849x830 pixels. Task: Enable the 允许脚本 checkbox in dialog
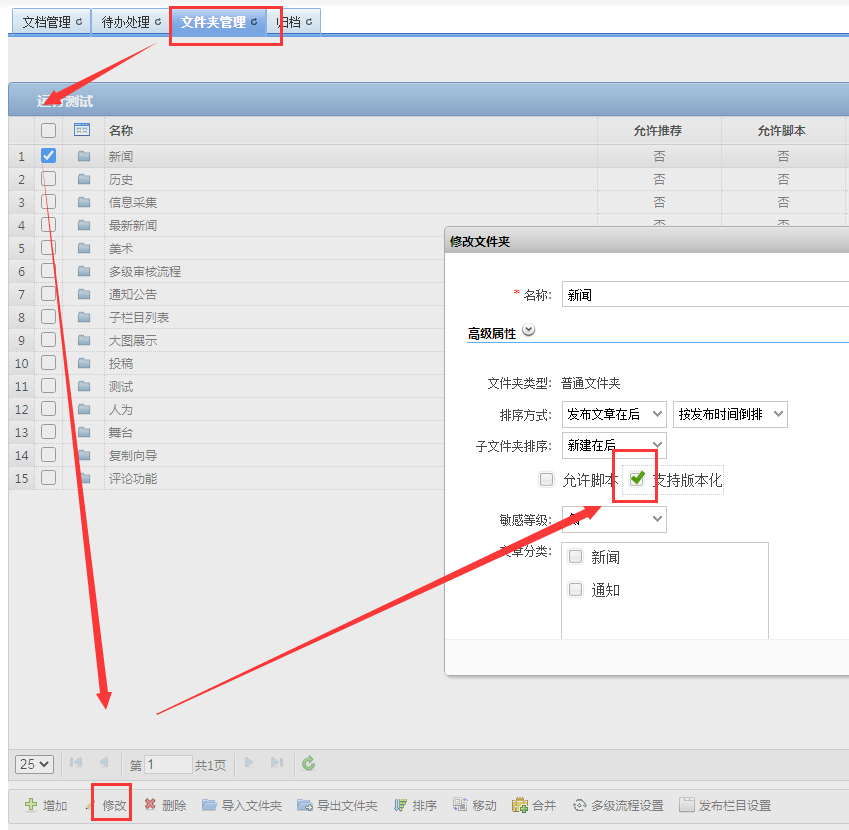(546, 480)
